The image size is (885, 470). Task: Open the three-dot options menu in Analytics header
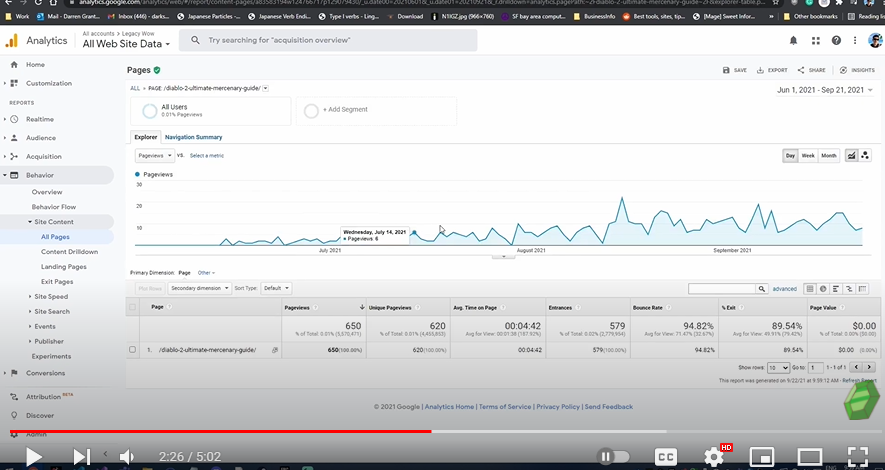pos(855,41)
